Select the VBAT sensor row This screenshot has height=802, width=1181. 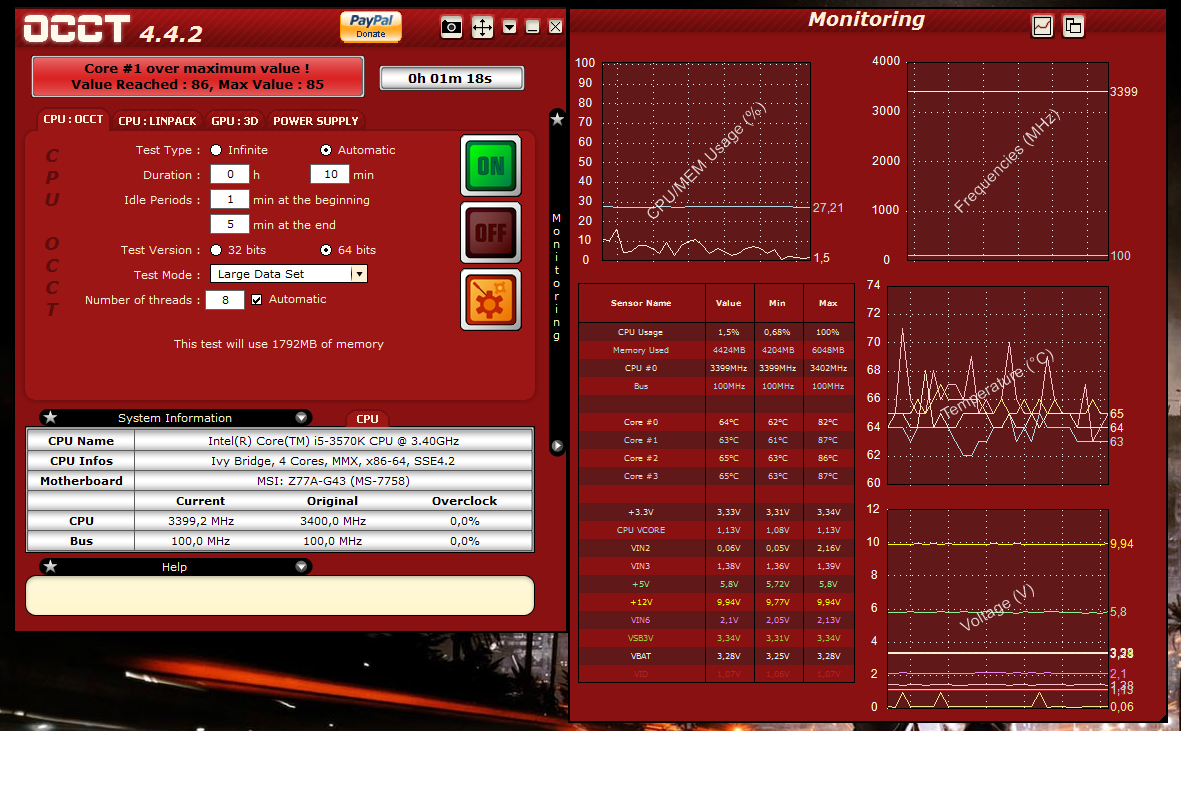[x=716, y=657]
